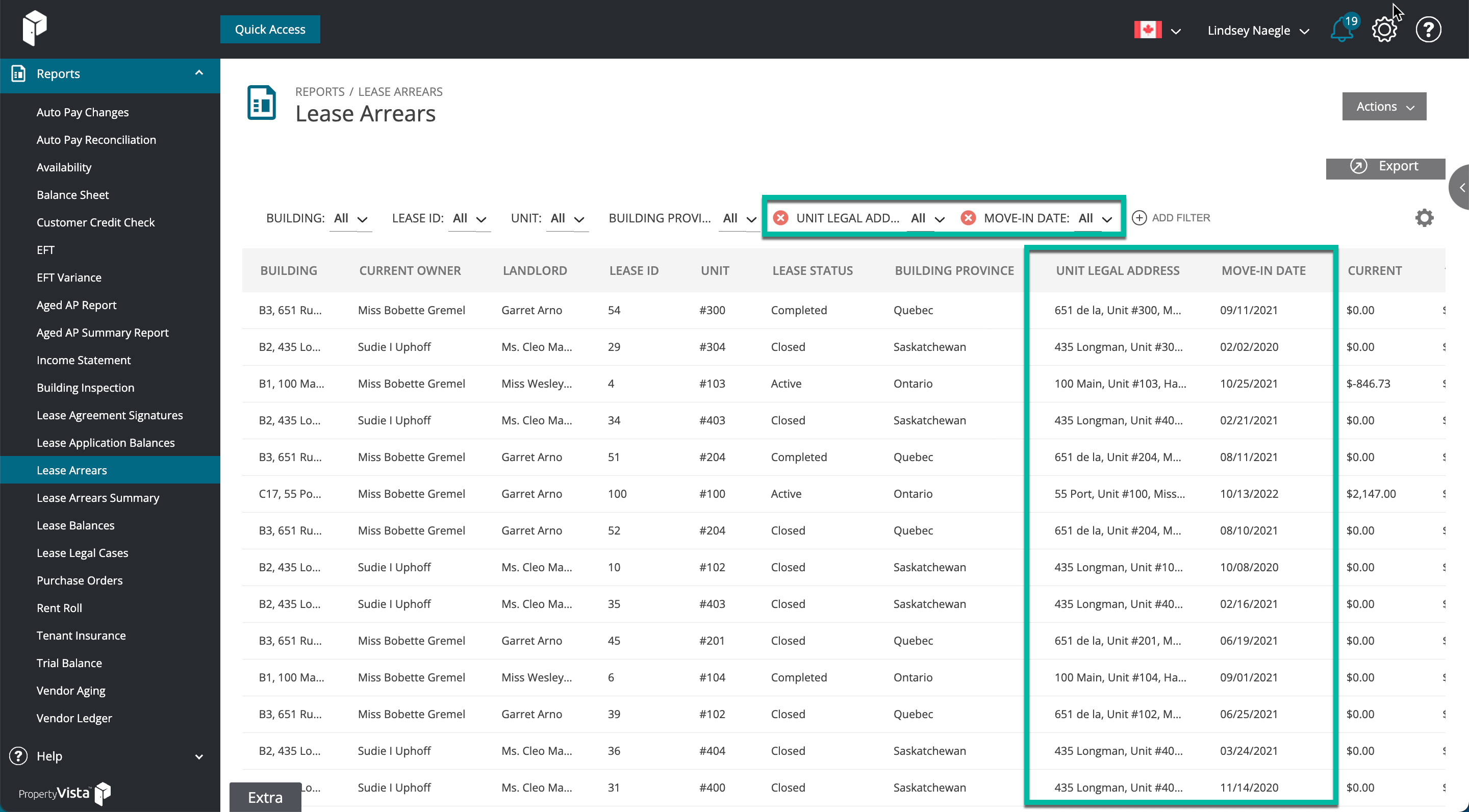Viewport: 1469px width, 812px height.
Task: Click the Lease Arrears report page icon
Action: pos(262,103)
